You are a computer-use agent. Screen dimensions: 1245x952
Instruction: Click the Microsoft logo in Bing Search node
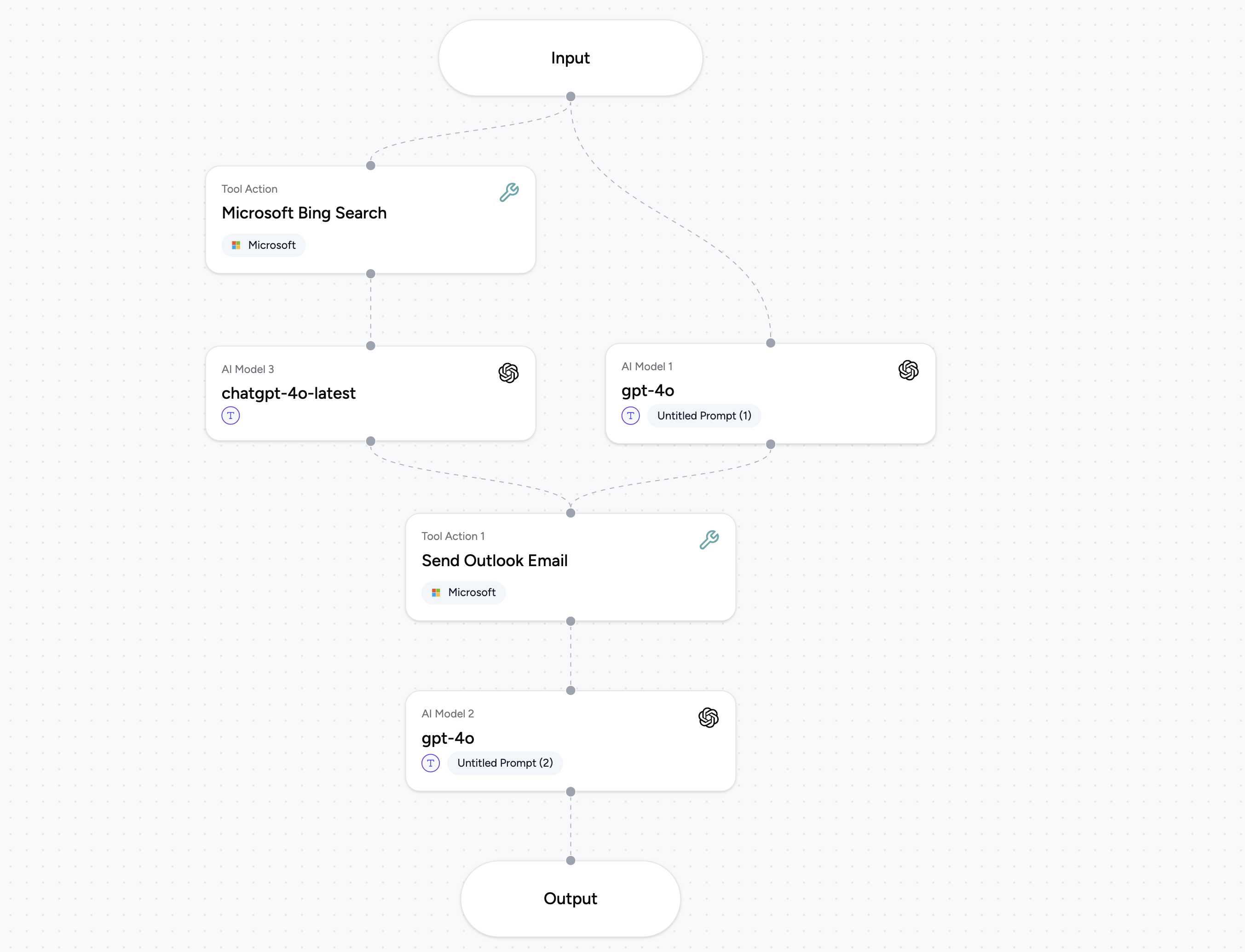coord(236,245)
